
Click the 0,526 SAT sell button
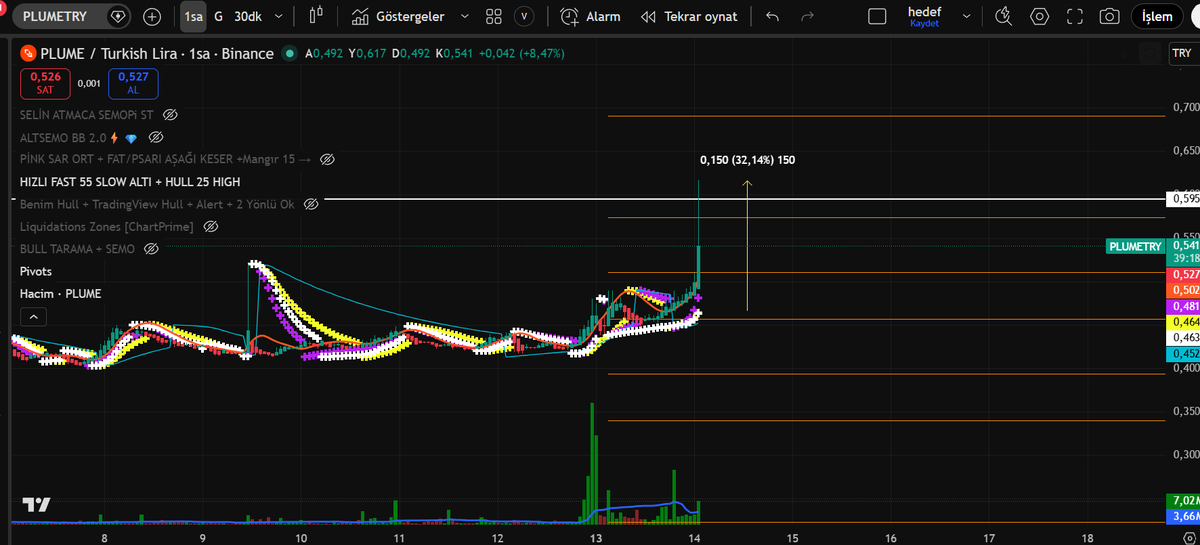pyautogui.click(x=45, y=82)
